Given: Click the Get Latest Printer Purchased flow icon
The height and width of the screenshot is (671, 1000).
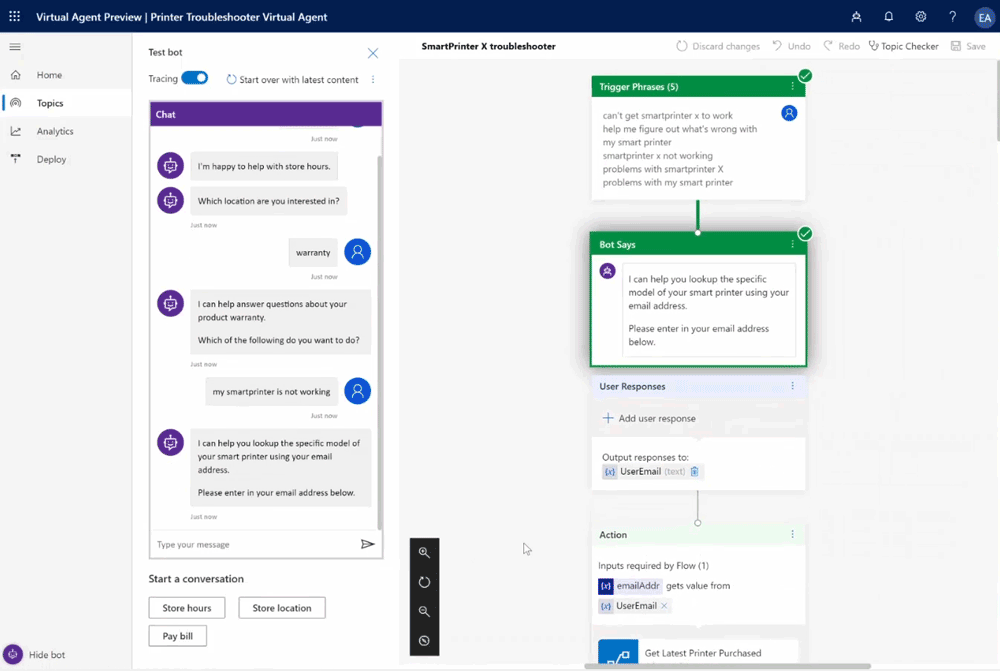Looking at the screenshot, I should pos(618,653).
